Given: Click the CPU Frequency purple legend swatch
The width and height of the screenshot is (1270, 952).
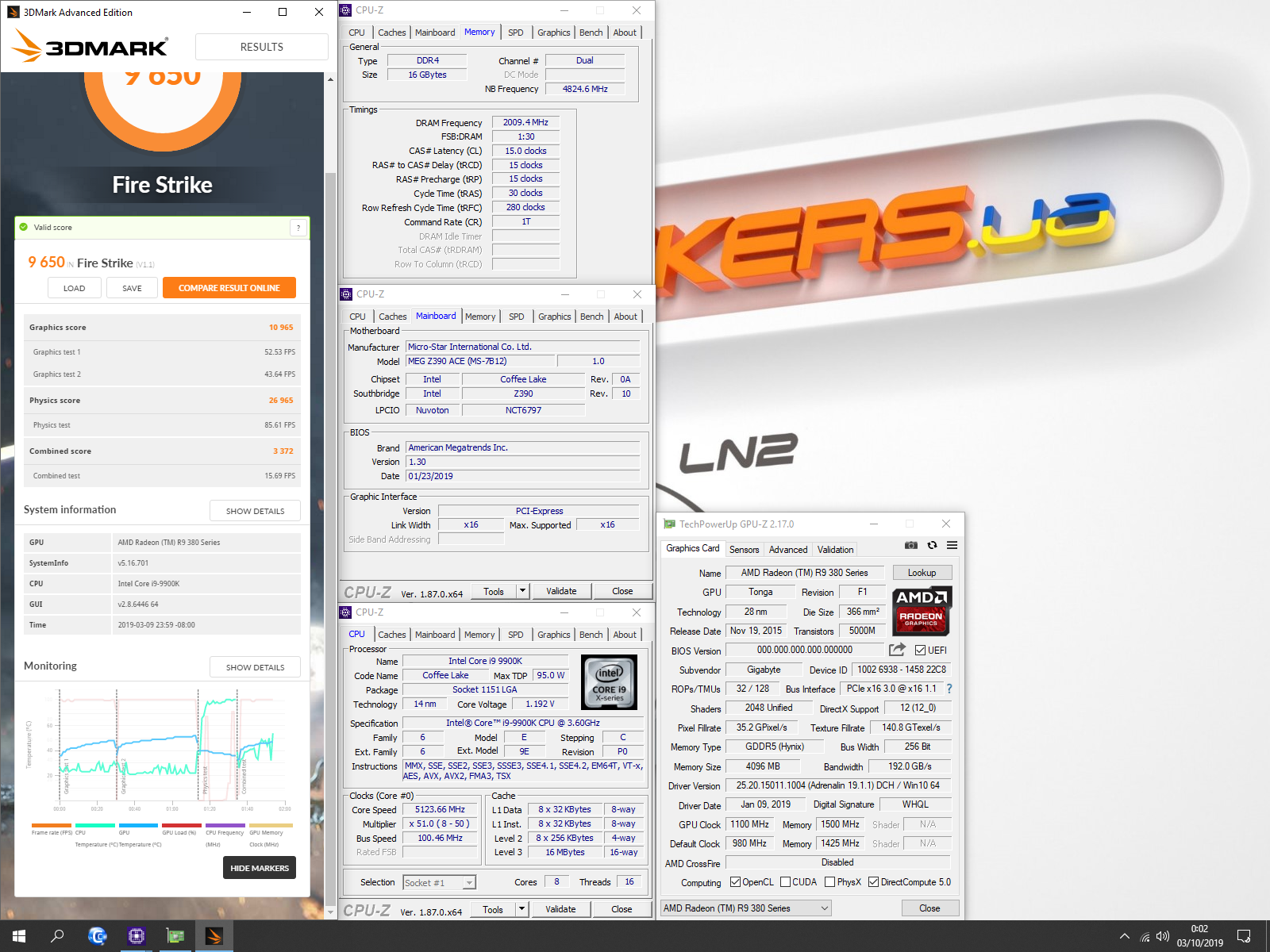Looking at the screenshot, I should tap(225, 826).
